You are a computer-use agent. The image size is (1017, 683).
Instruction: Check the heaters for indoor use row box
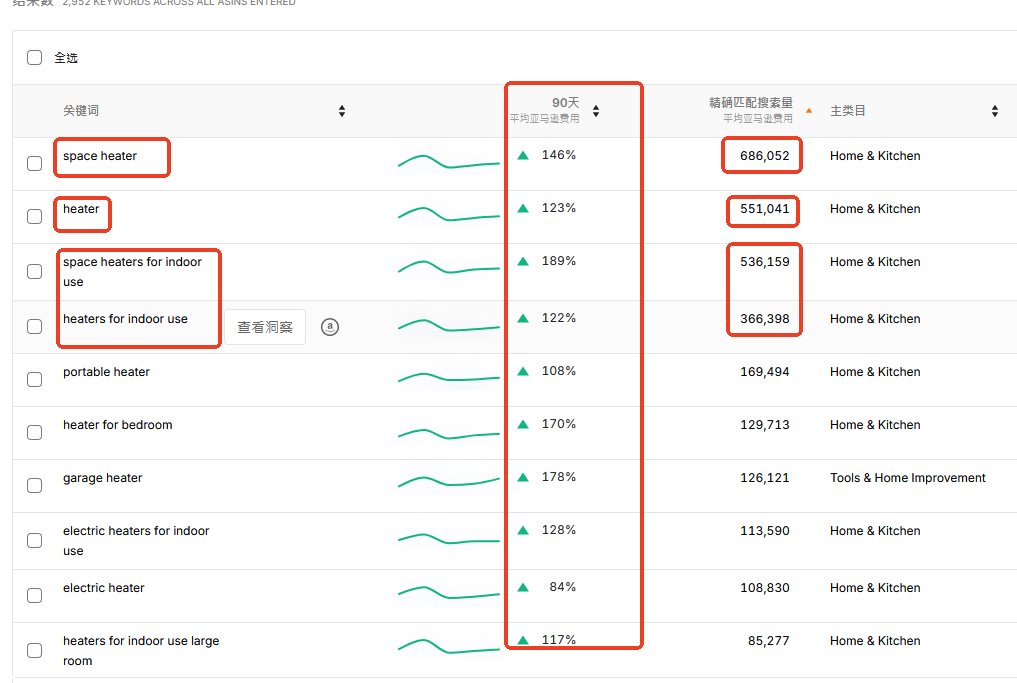pos(34,326)
